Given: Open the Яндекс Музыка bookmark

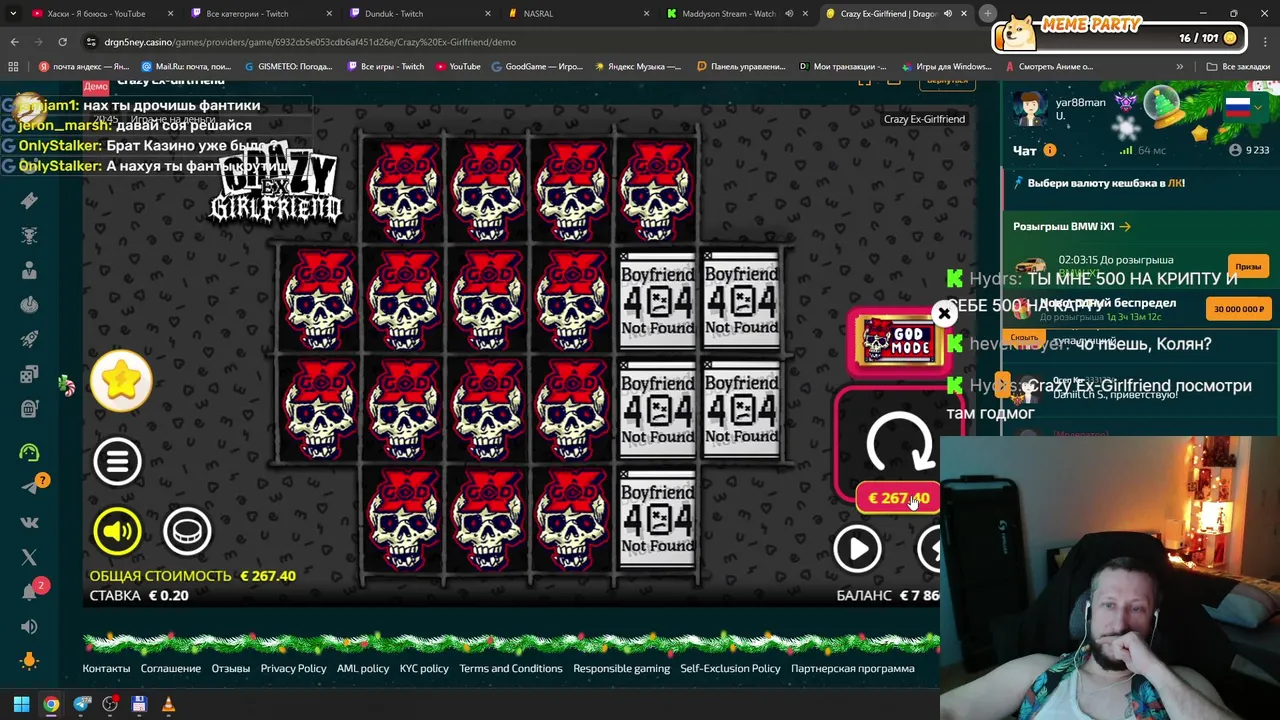Looking at the screenshot, I should coord(637,67).
